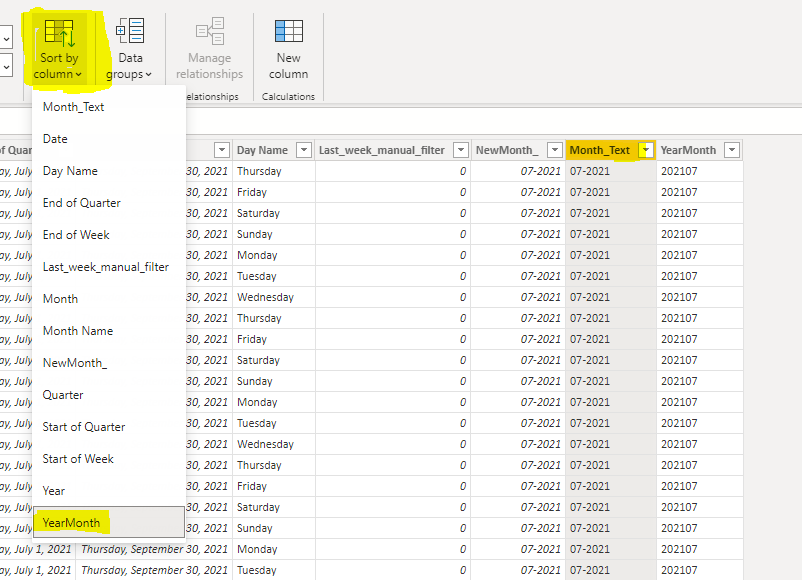Select NewMonth_ in the sort menu
802x580 pixels.
coord(108,363)
